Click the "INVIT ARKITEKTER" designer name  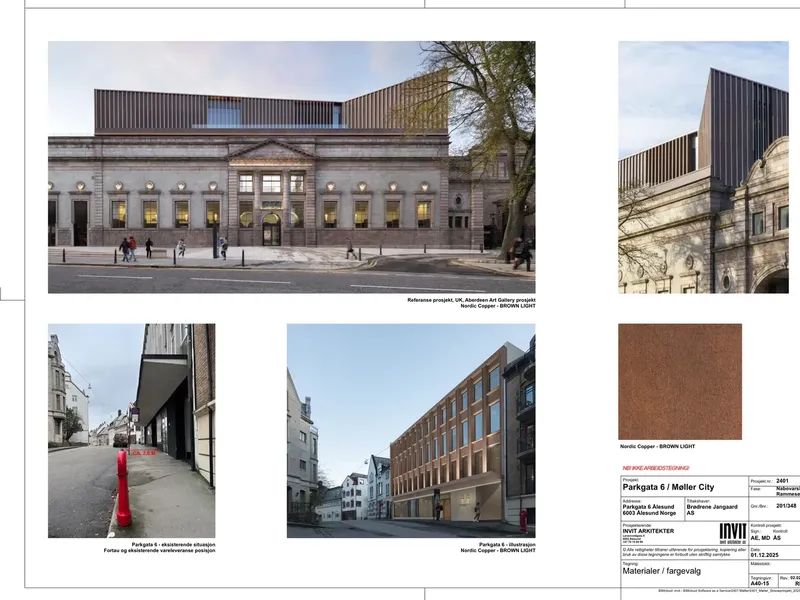[648, 531]
